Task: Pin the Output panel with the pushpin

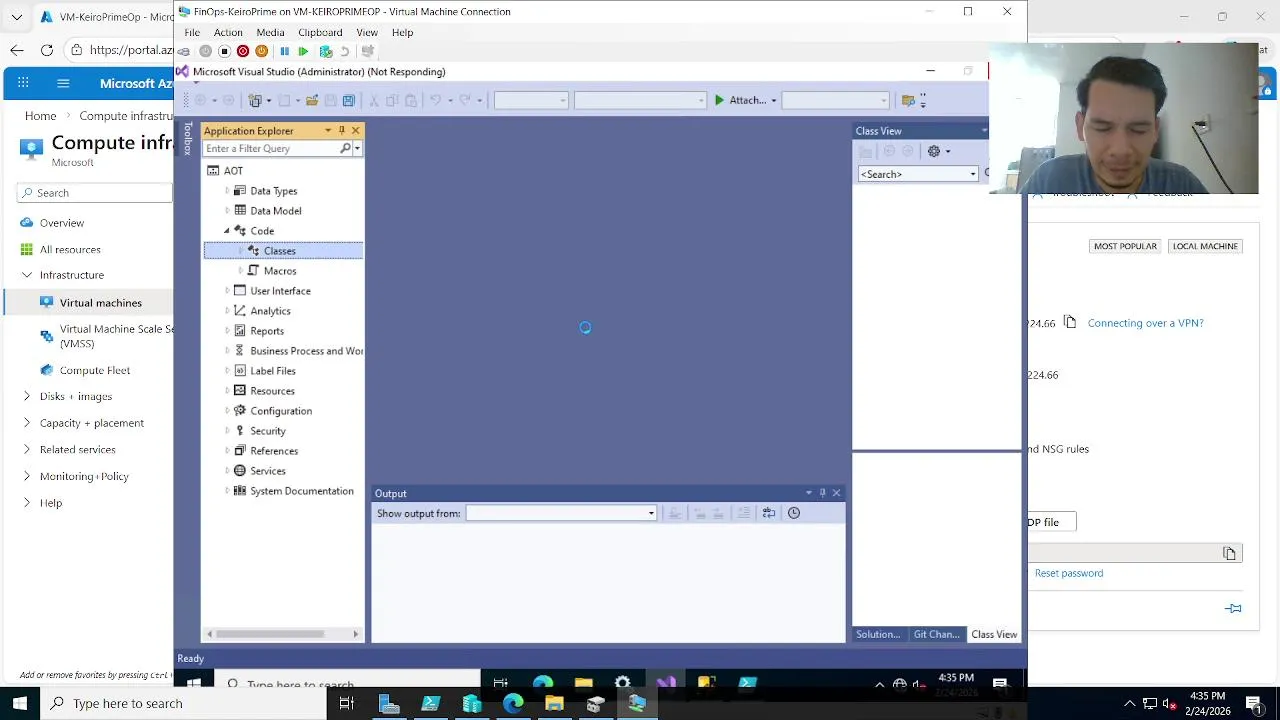Action: [x=822, y=493]
